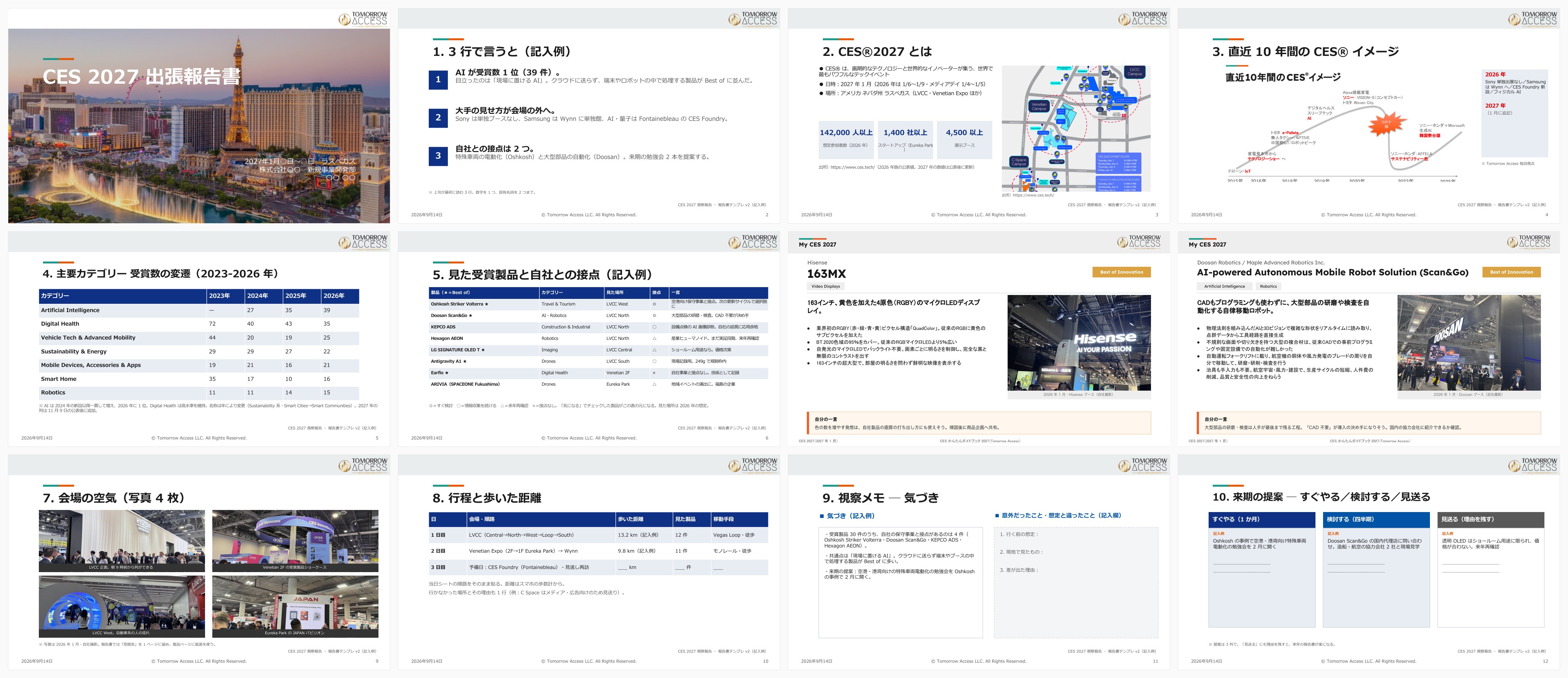Screen dimensions: 1568x678
Task: Open the Doosan booth photo
Action: (x=1469, y=343)
